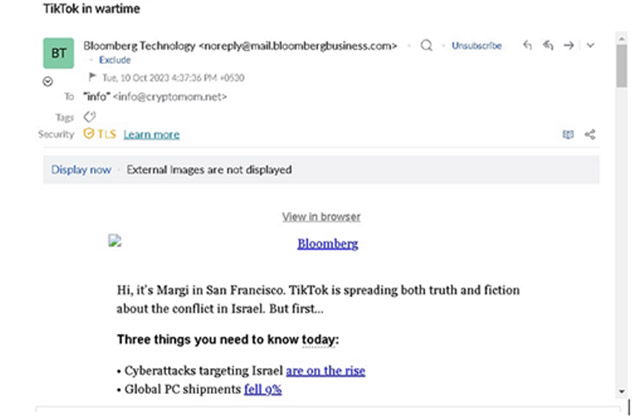Viewport: 642px width, 419px height.
Task: Forward this email with the arrow icon
Action: point(569,45)
